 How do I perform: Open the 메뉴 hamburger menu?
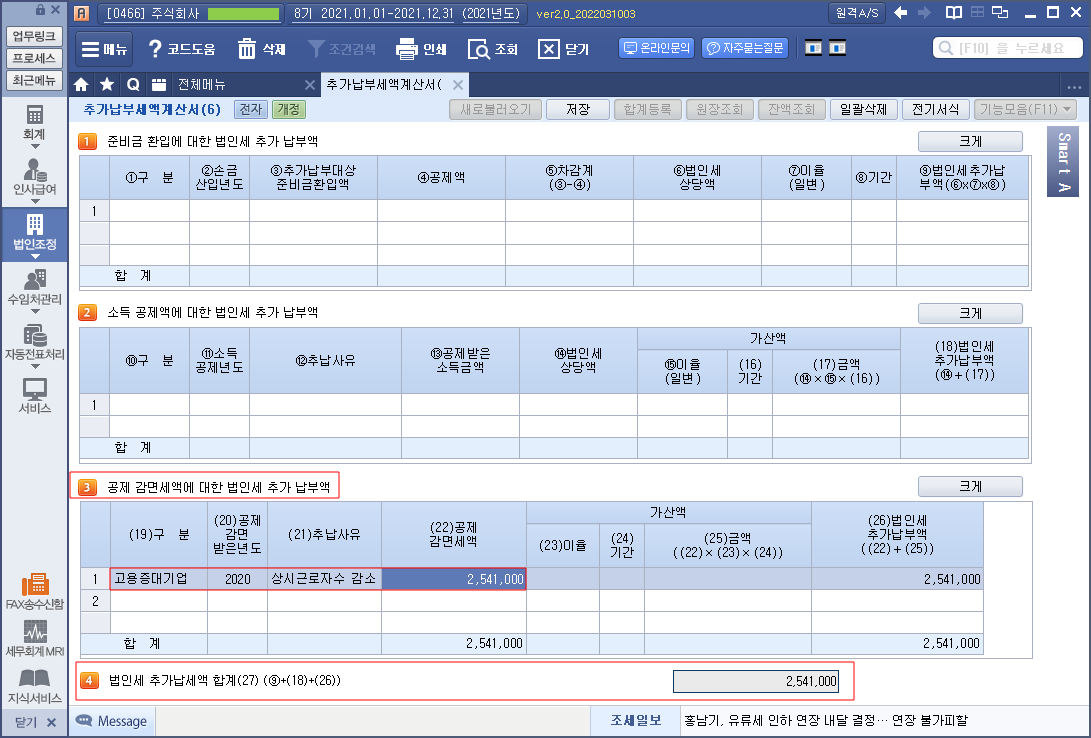(x=102, y=49)
